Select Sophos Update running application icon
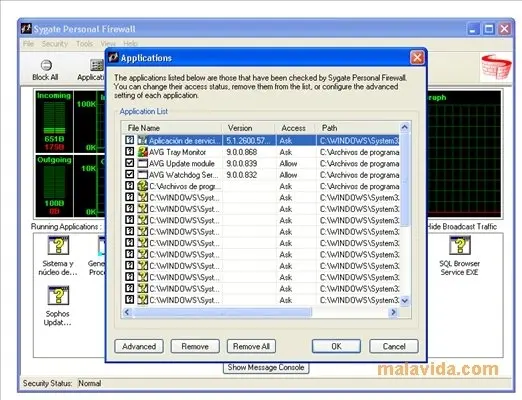Image resolution: width=522 pixels, height=400 pixels. click(58, 296)
